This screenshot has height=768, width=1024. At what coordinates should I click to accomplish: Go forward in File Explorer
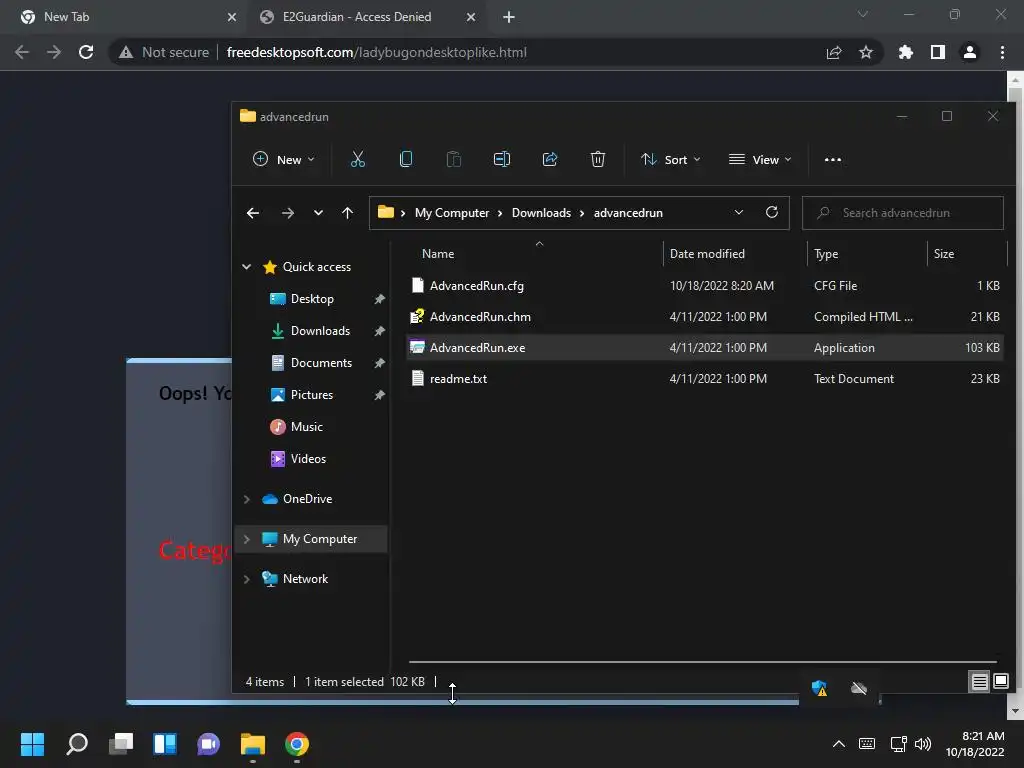(x=287, y=213)
